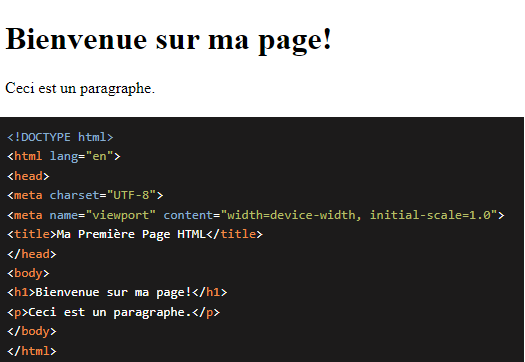Click the closing '</body>' tag line

32,332
